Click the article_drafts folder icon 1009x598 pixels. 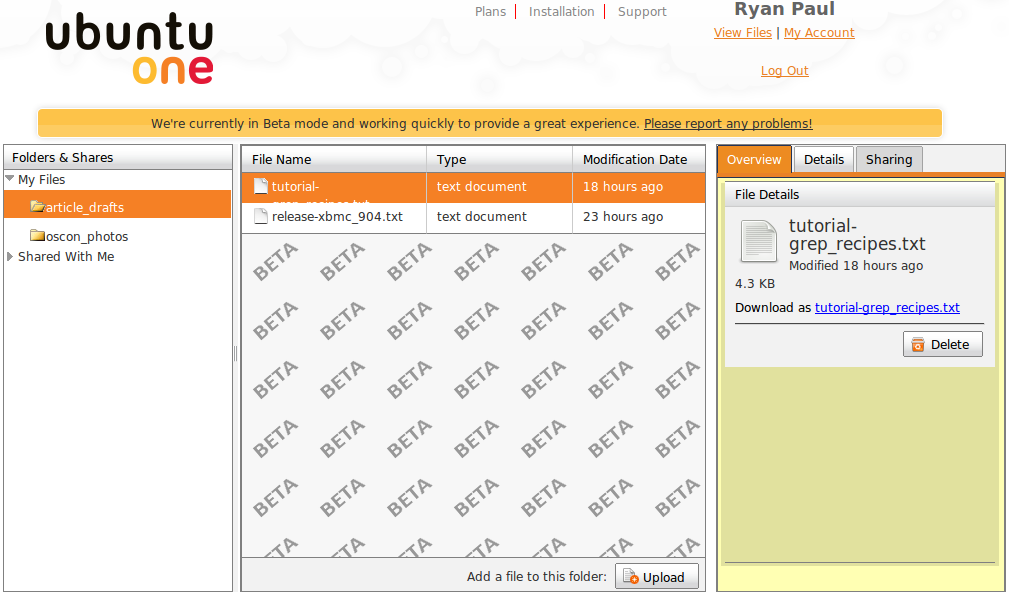point(37,207)
